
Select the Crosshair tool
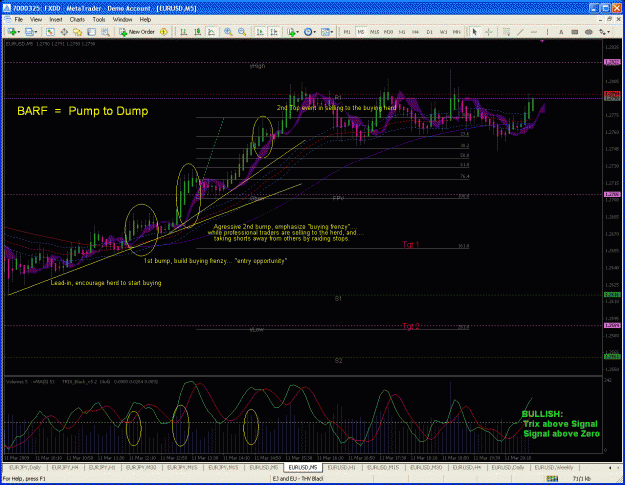(x=489, y=32)
